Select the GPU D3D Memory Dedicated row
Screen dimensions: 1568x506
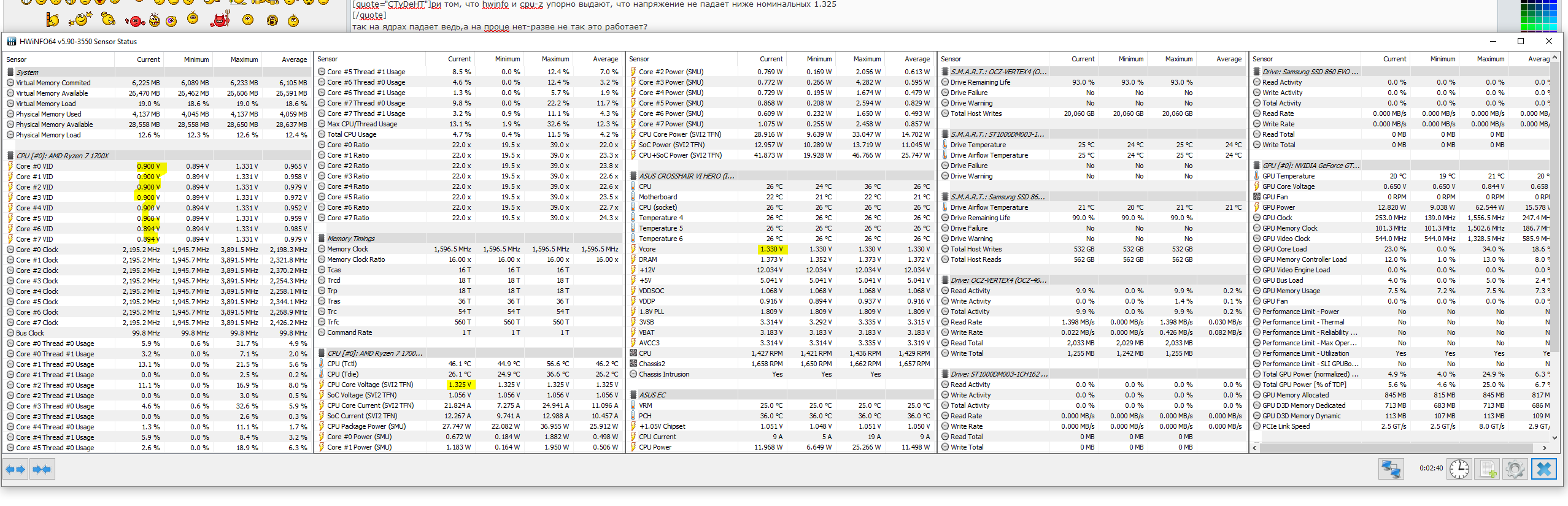[1401, 405]
